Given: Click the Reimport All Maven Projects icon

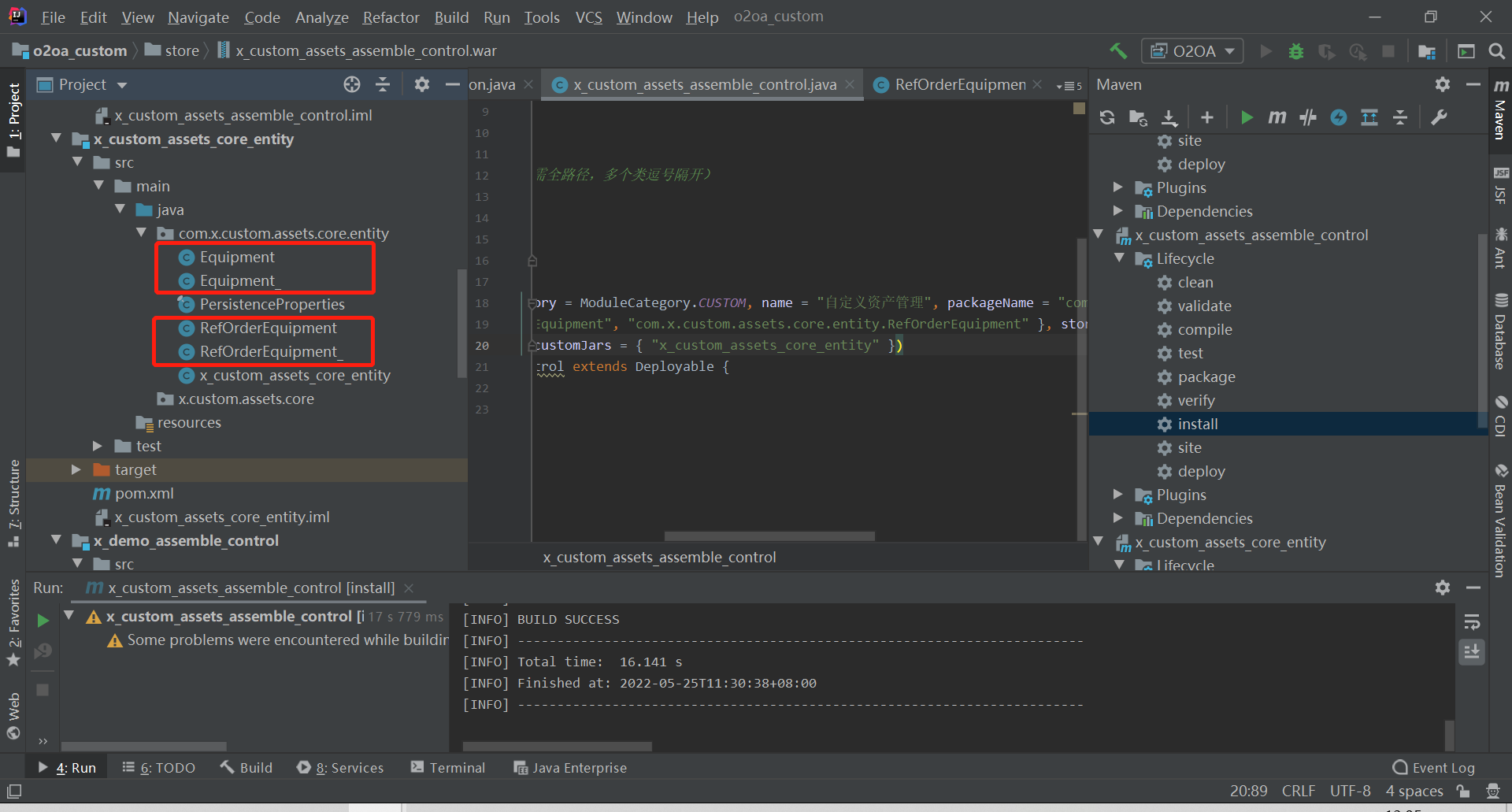Looking at the screenshot, I should 1106,117.
